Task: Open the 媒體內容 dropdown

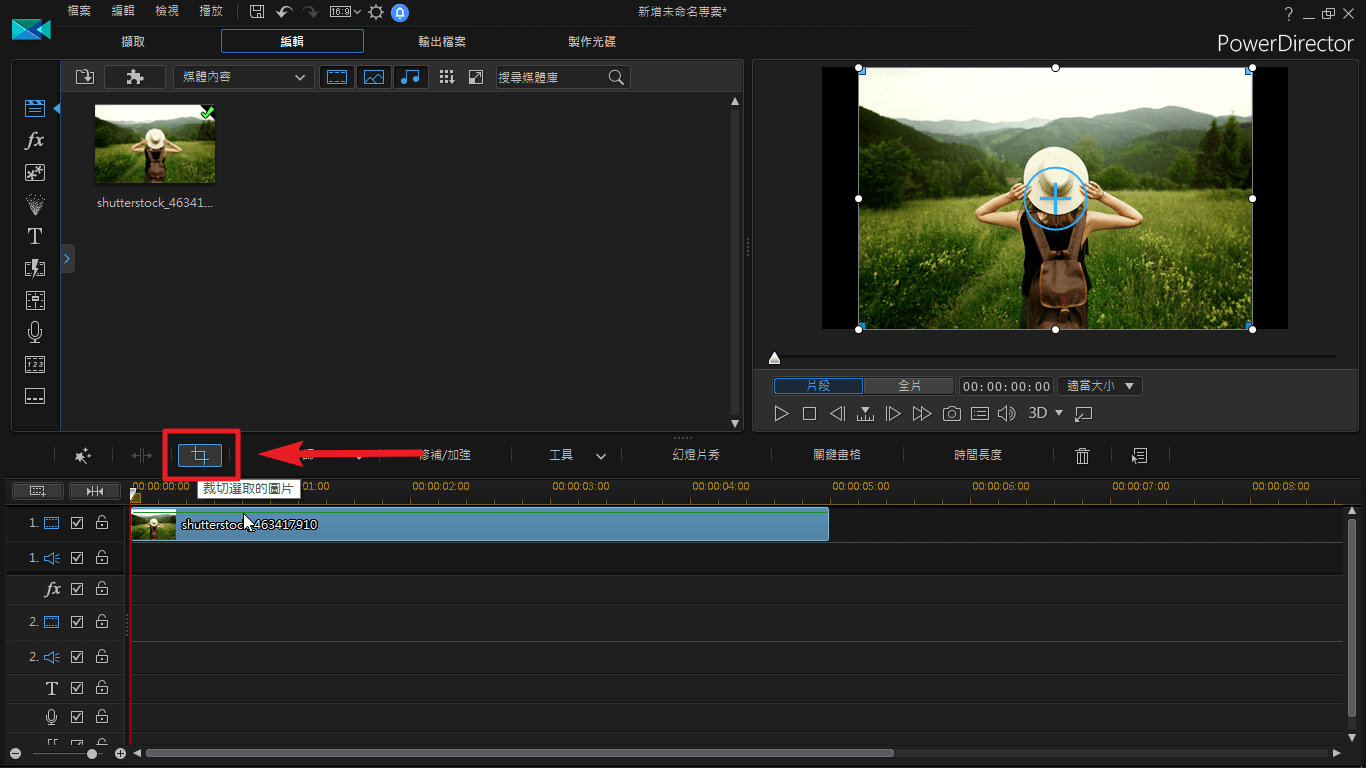Action: click(x=244, y=77)
